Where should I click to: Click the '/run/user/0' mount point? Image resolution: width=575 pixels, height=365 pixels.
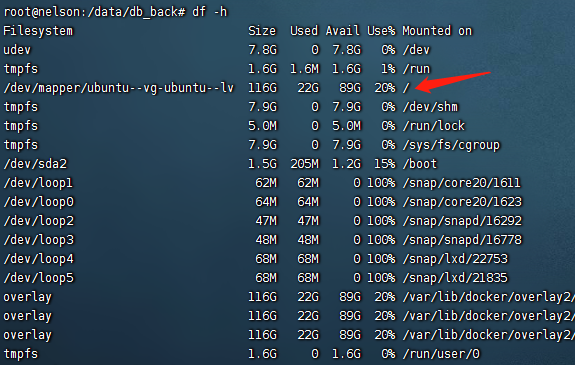click(441, 354)
